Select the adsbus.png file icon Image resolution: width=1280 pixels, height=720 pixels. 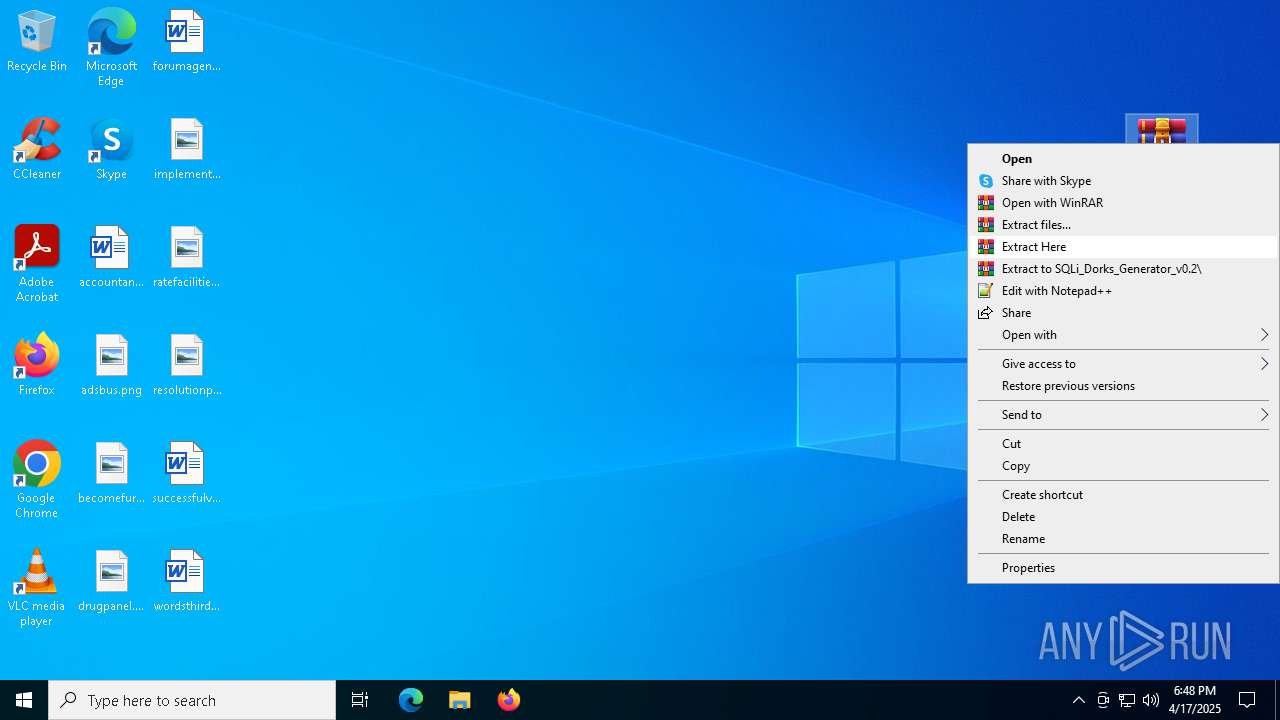[111, 366]
